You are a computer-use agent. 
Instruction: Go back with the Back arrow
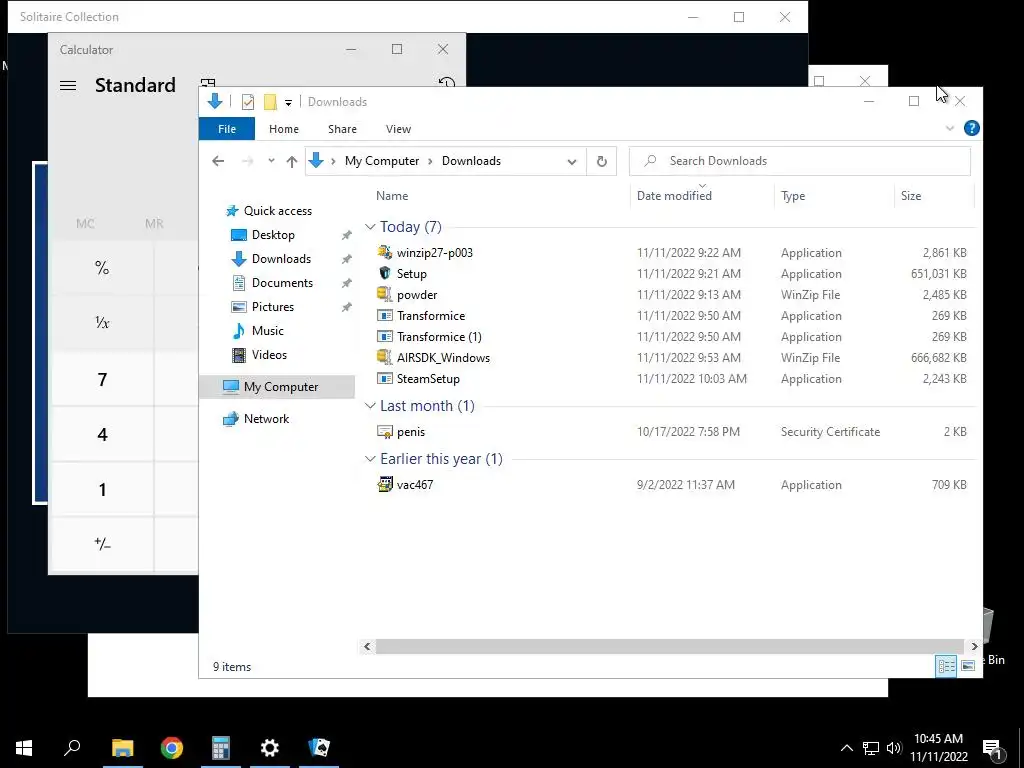(218, 161)
